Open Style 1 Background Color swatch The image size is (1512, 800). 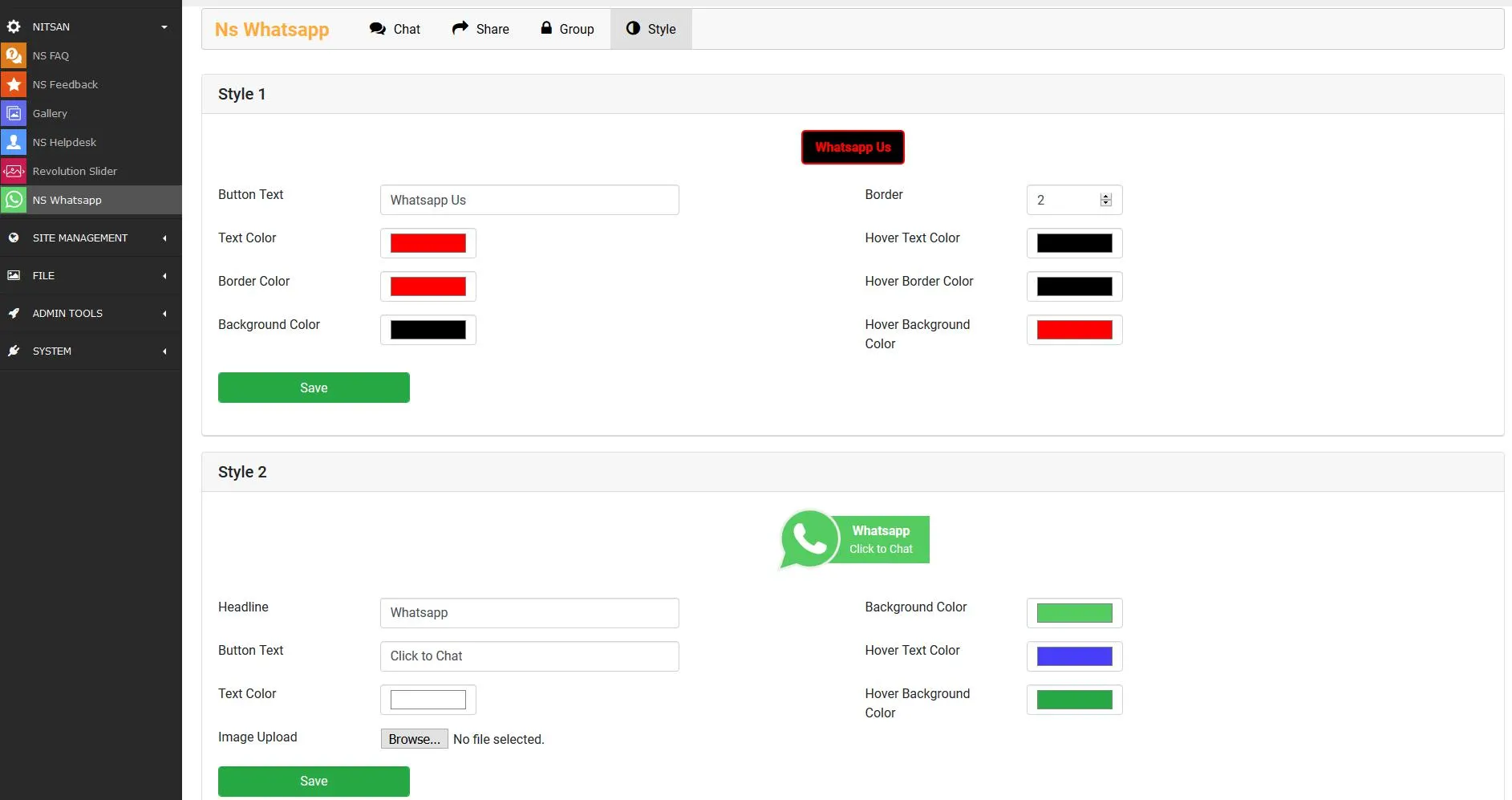click(428, 330)
